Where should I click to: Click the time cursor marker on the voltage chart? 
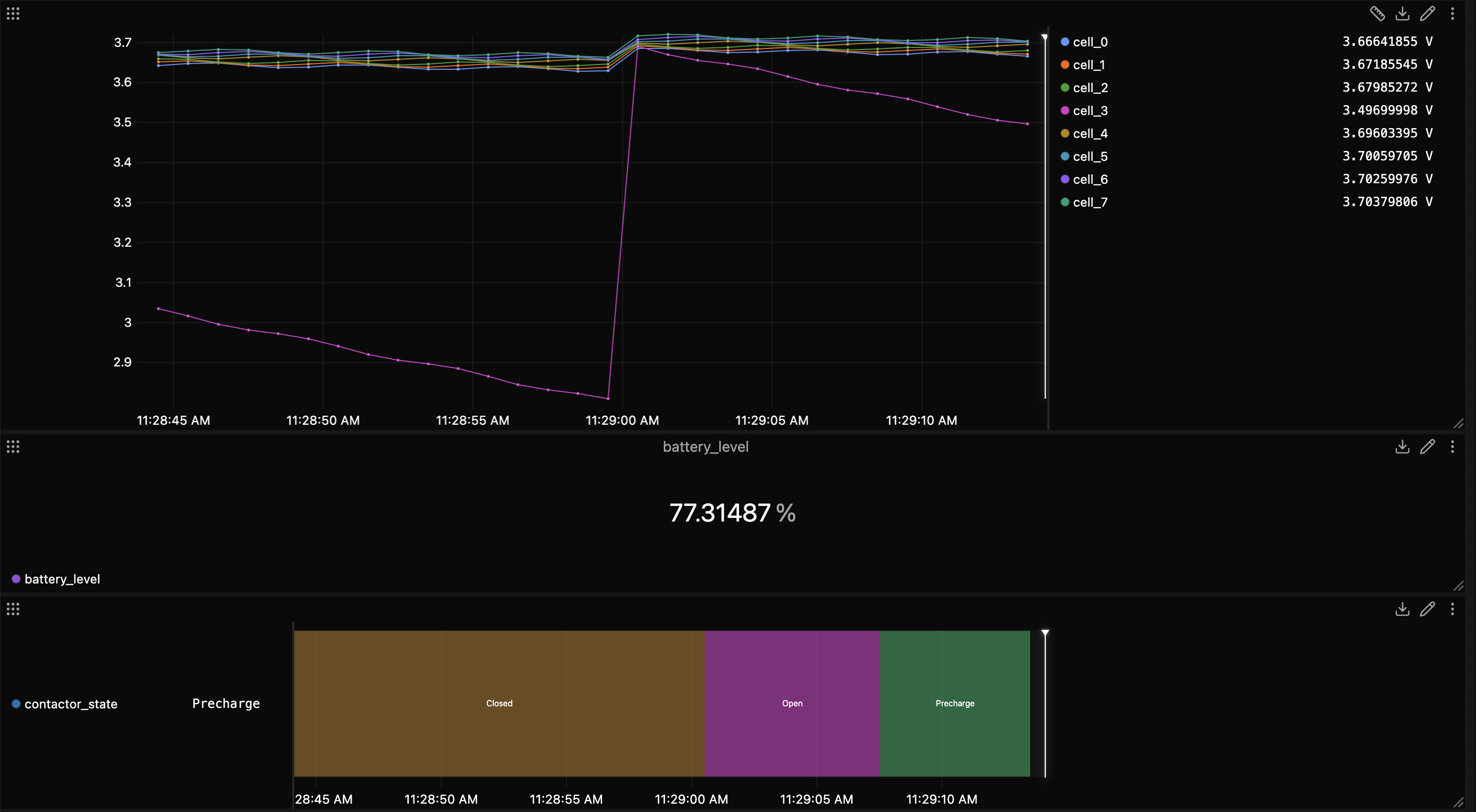point(1045,38)
